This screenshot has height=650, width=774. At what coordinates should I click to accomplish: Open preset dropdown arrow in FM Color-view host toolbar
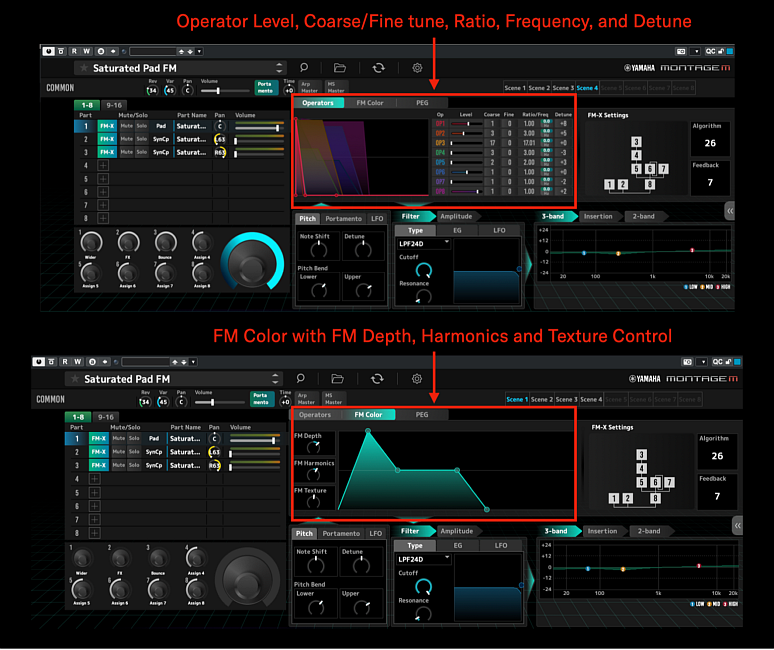pyautogui.click(x=194, y=362)
